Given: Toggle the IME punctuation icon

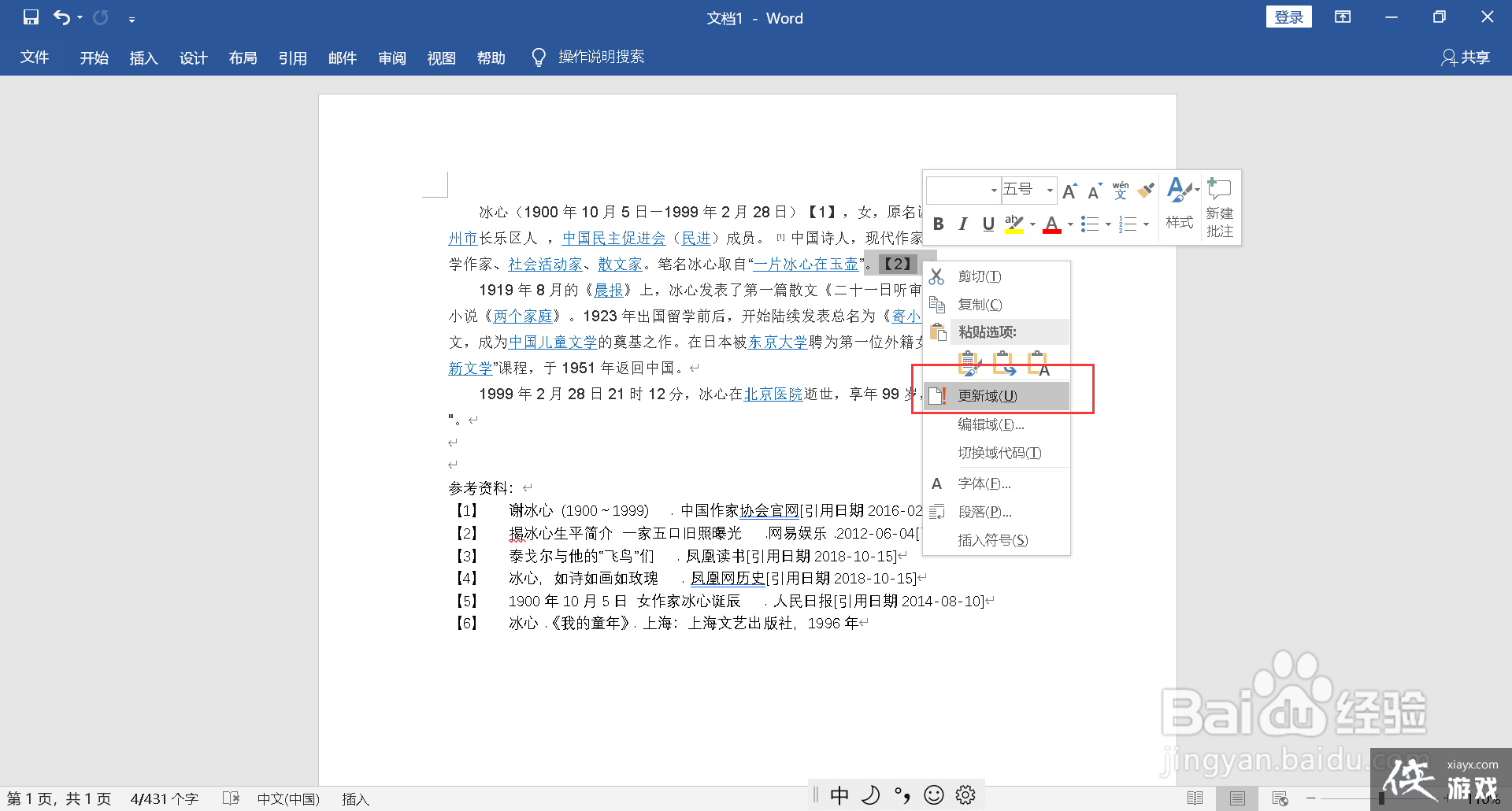Looking at the screenshot, I should pyautogui.click(x=902, y=795).
